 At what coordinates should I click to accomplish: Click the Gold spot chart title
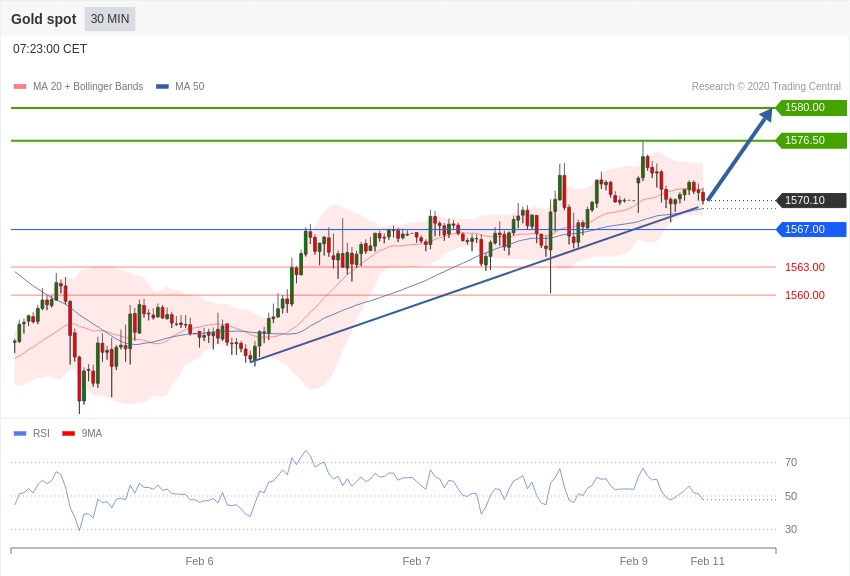[x=44, y=19]
